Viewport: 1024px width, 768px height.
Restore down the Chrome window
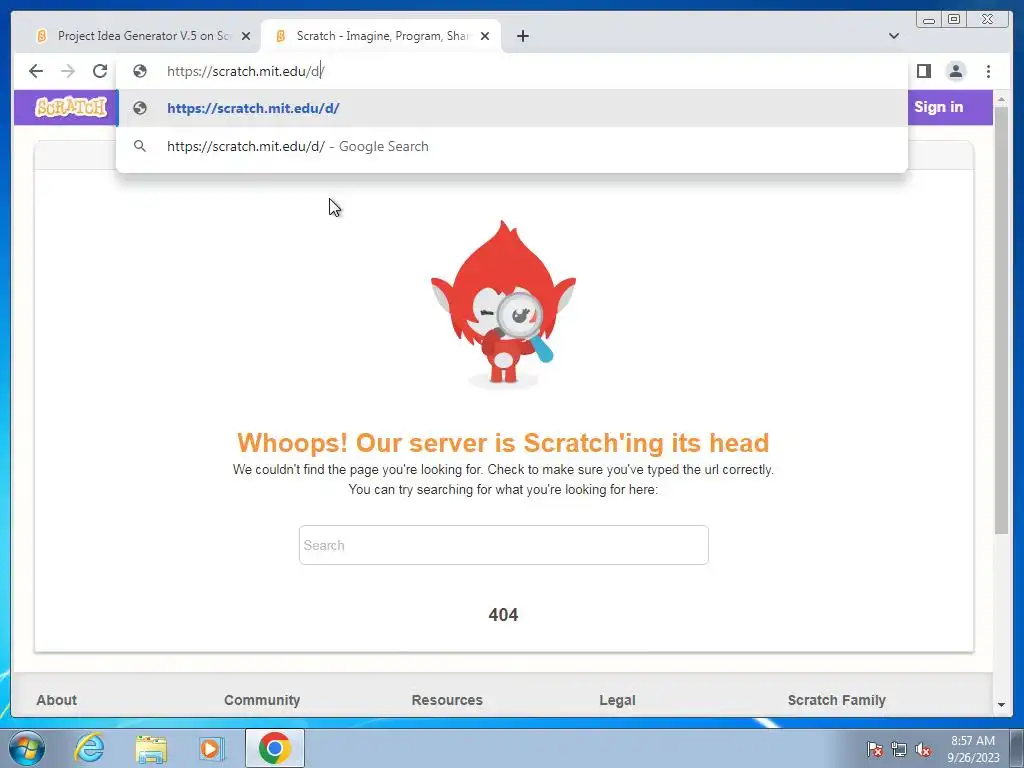click(x=954, y=20)
